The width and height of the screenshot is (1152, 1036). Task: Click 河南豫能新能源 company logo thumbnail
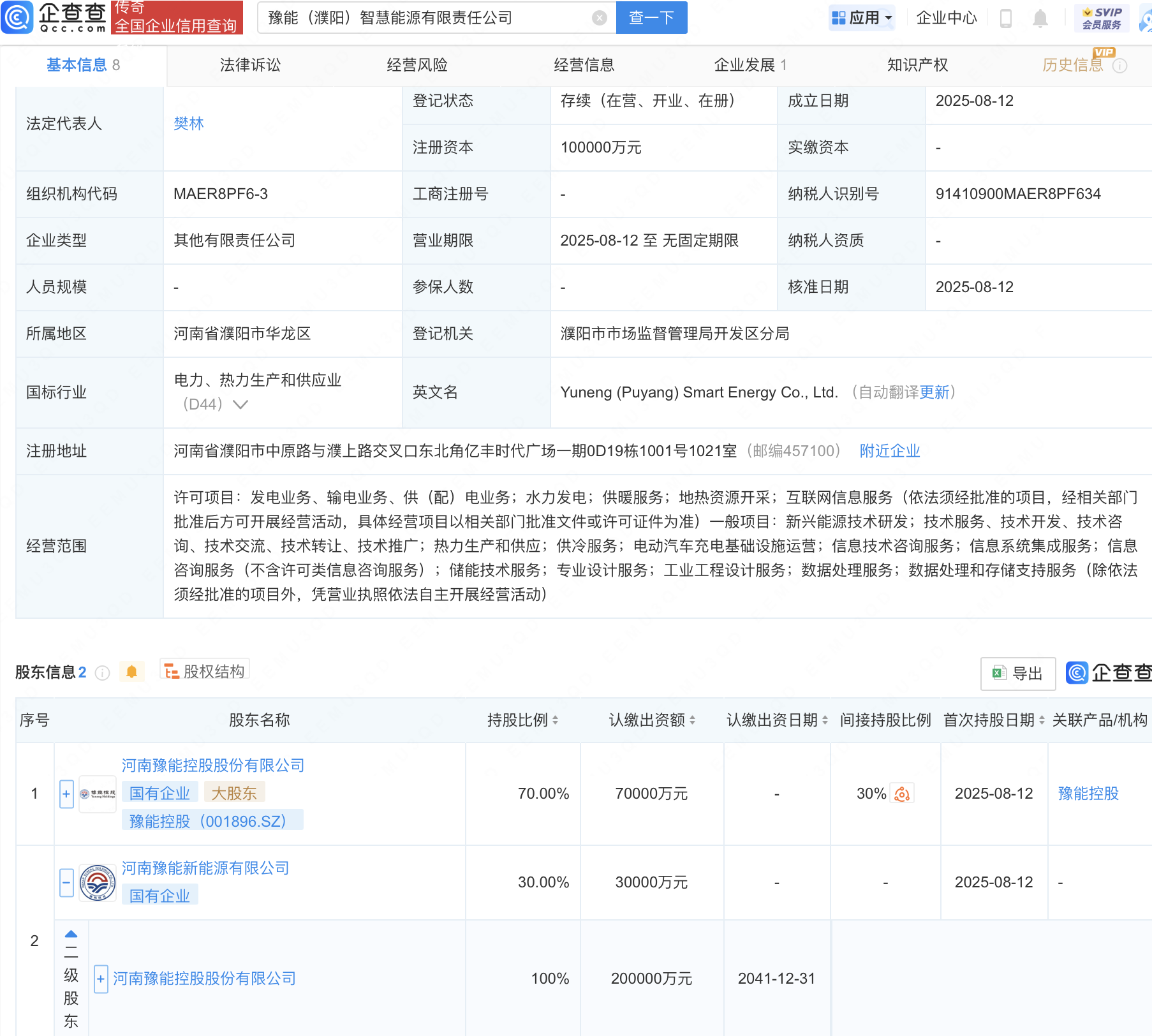coord(98,883)
